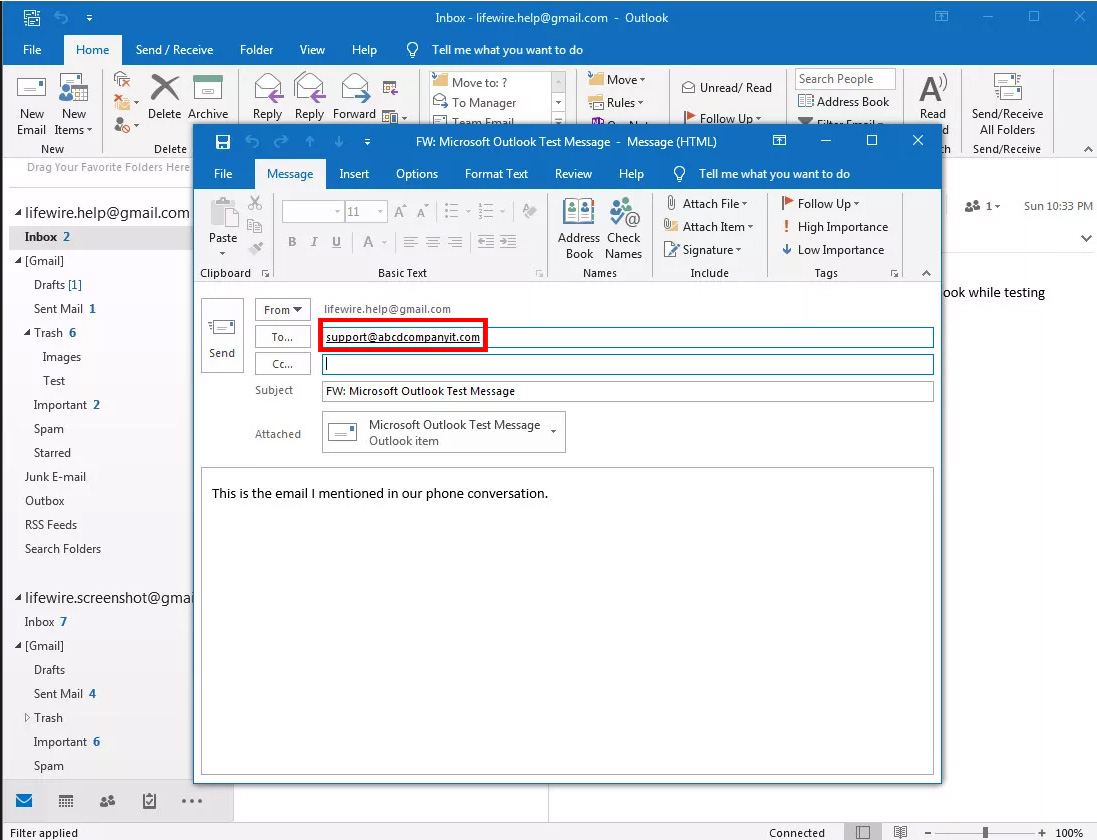
Task: Open the Address Book in message ribbon
Action: coord(579,228)
